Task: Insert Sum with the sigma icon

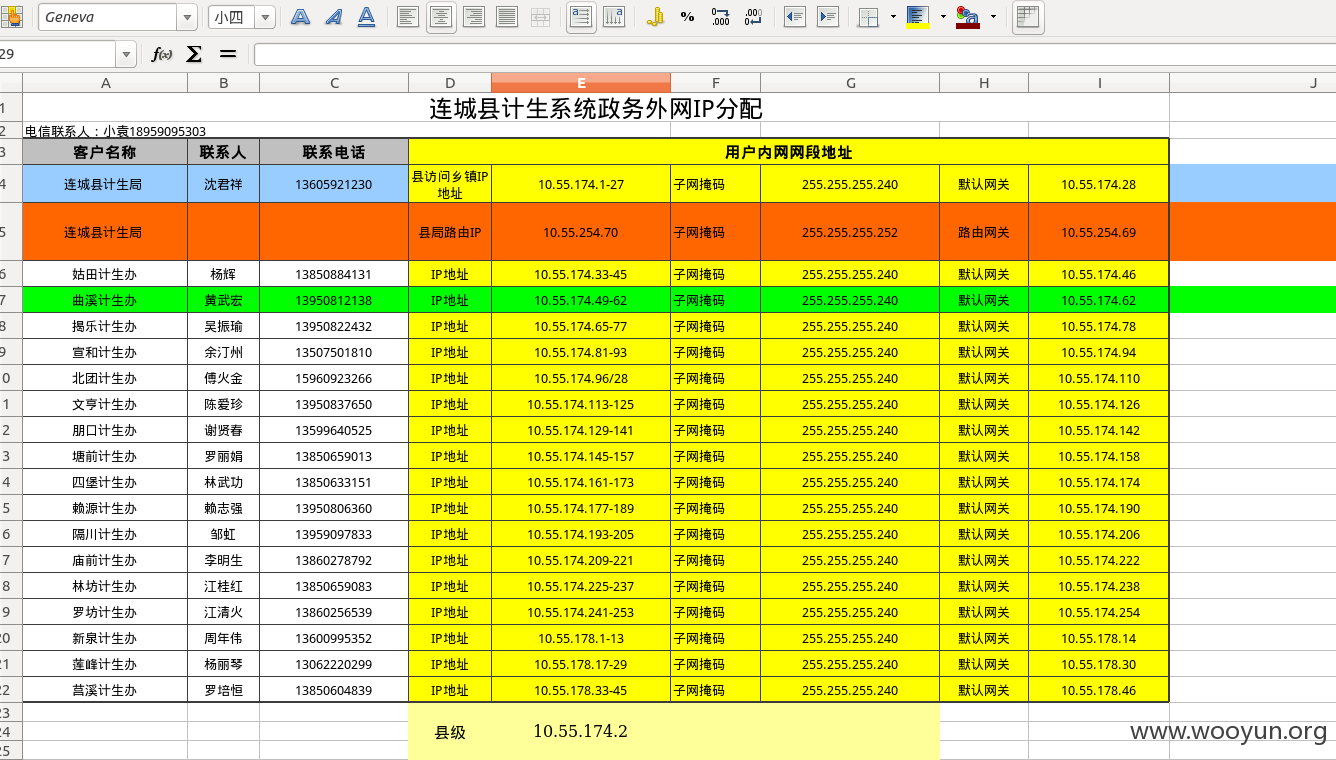Action: tap(194, 54)
